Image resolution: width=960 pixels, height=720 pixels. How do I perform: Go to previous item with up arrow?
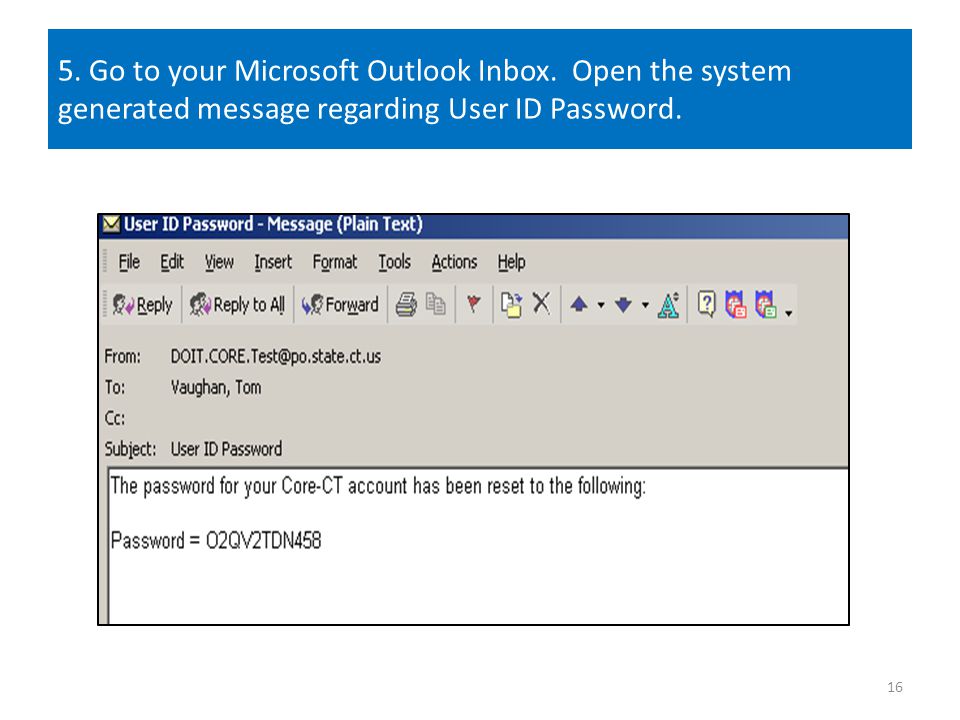click(579, 304)
